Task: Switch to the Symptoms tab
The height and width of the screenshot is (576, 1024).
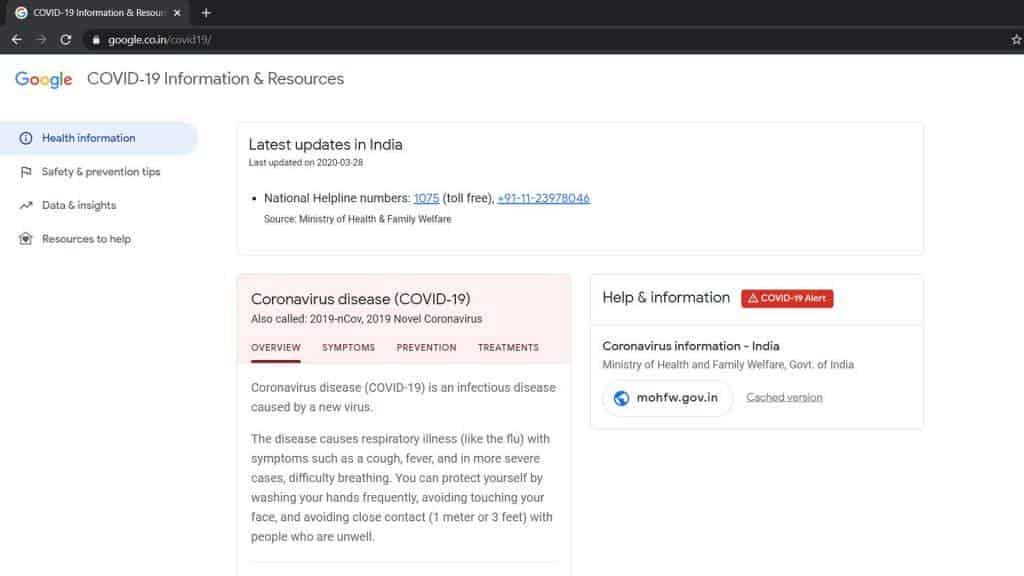Action: click(348, 348)
